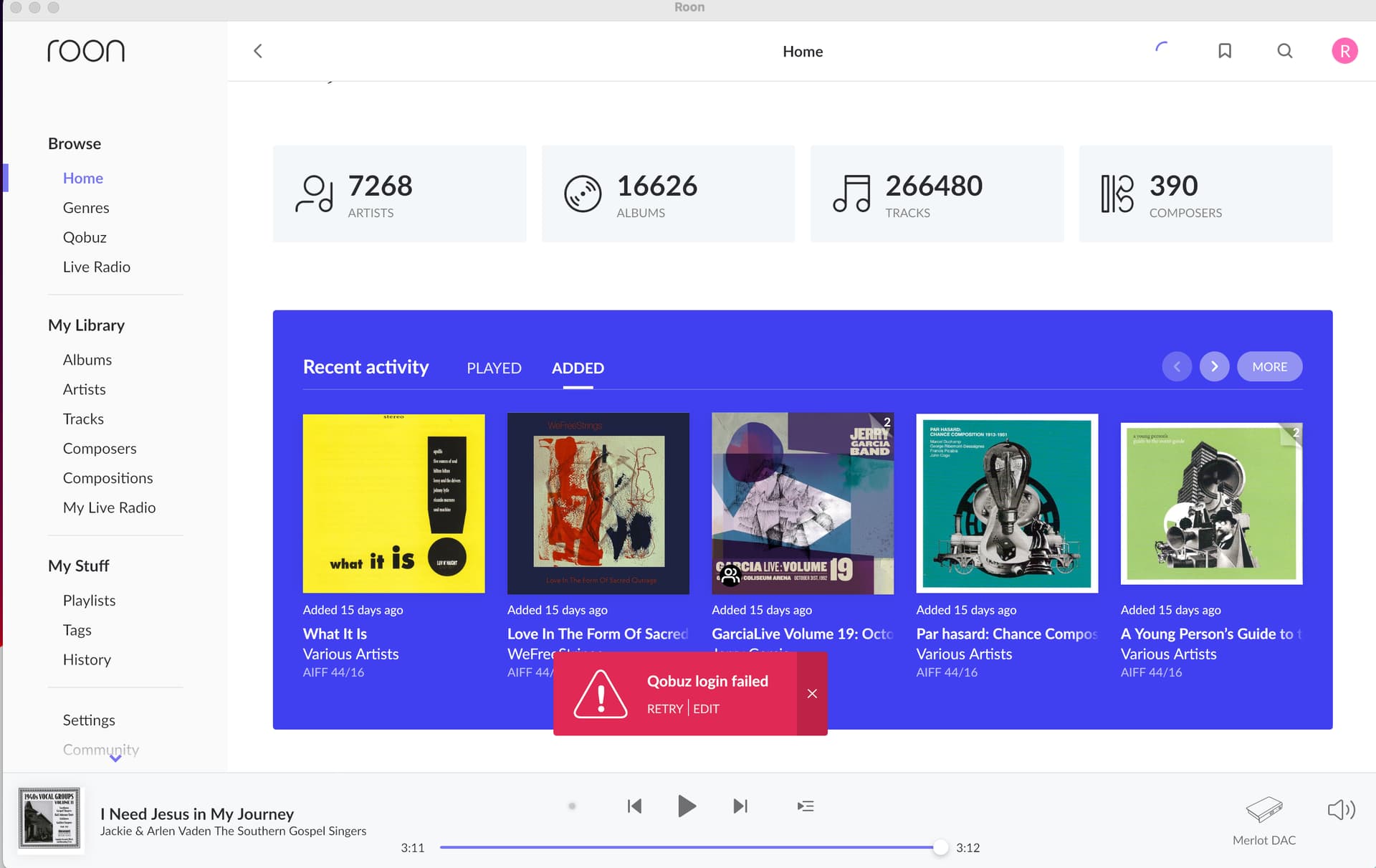
Task: Click the MORE button in Recent activity
Action: [1269, 366]
